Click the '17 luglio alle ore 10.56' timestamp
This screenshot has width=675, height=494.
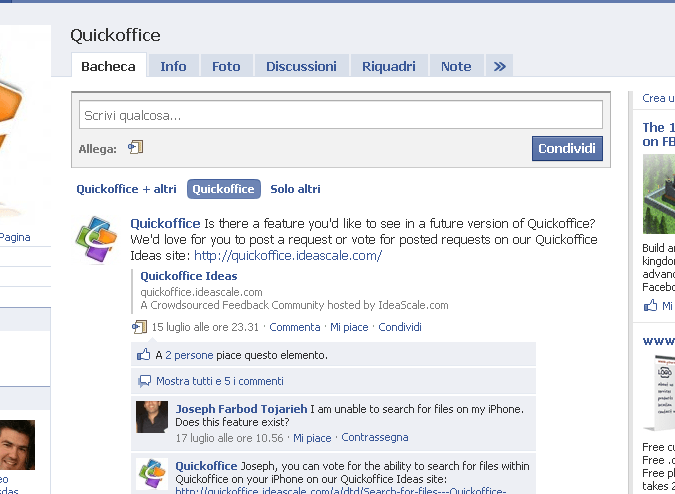click(x=229, y=438)
